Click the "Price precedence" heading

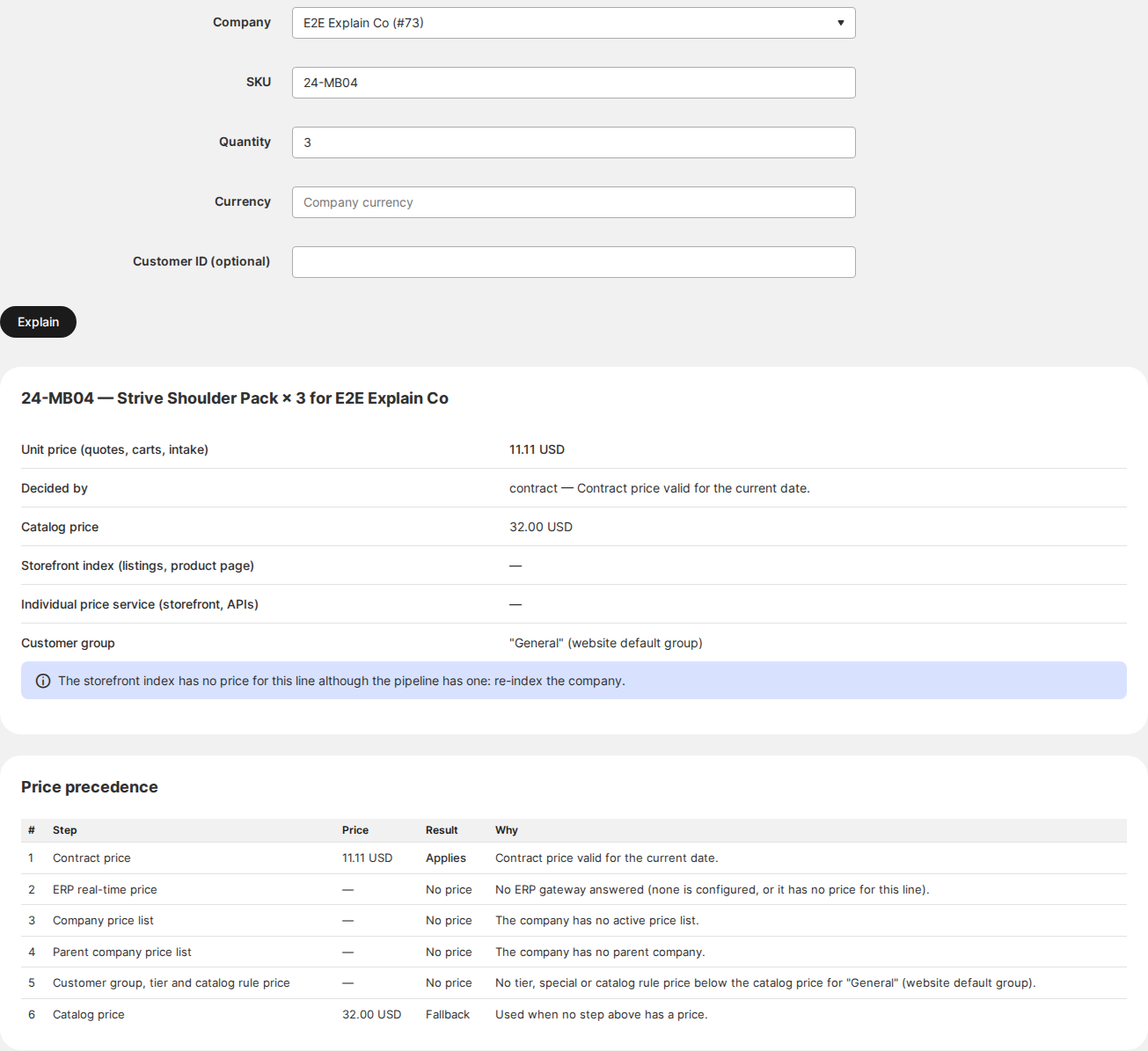(x=90, y=787)
